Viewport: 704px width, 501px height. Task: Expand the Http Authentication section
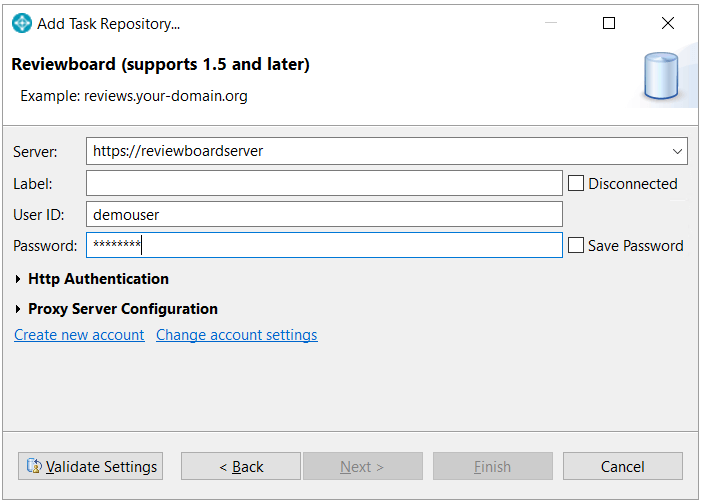tap(18, 279)
